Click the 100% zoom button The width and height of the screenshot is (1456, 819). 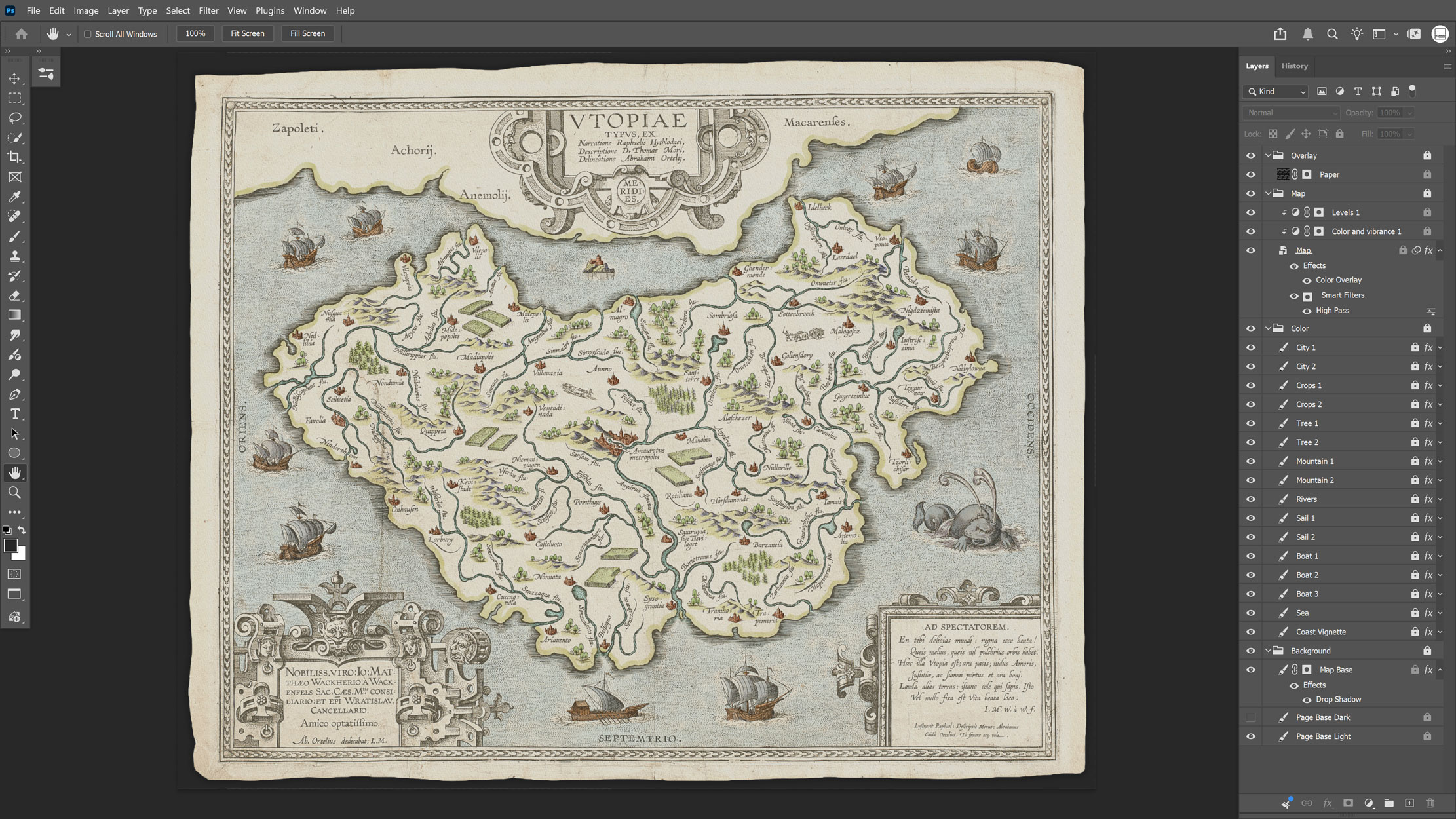click(195, 33)
